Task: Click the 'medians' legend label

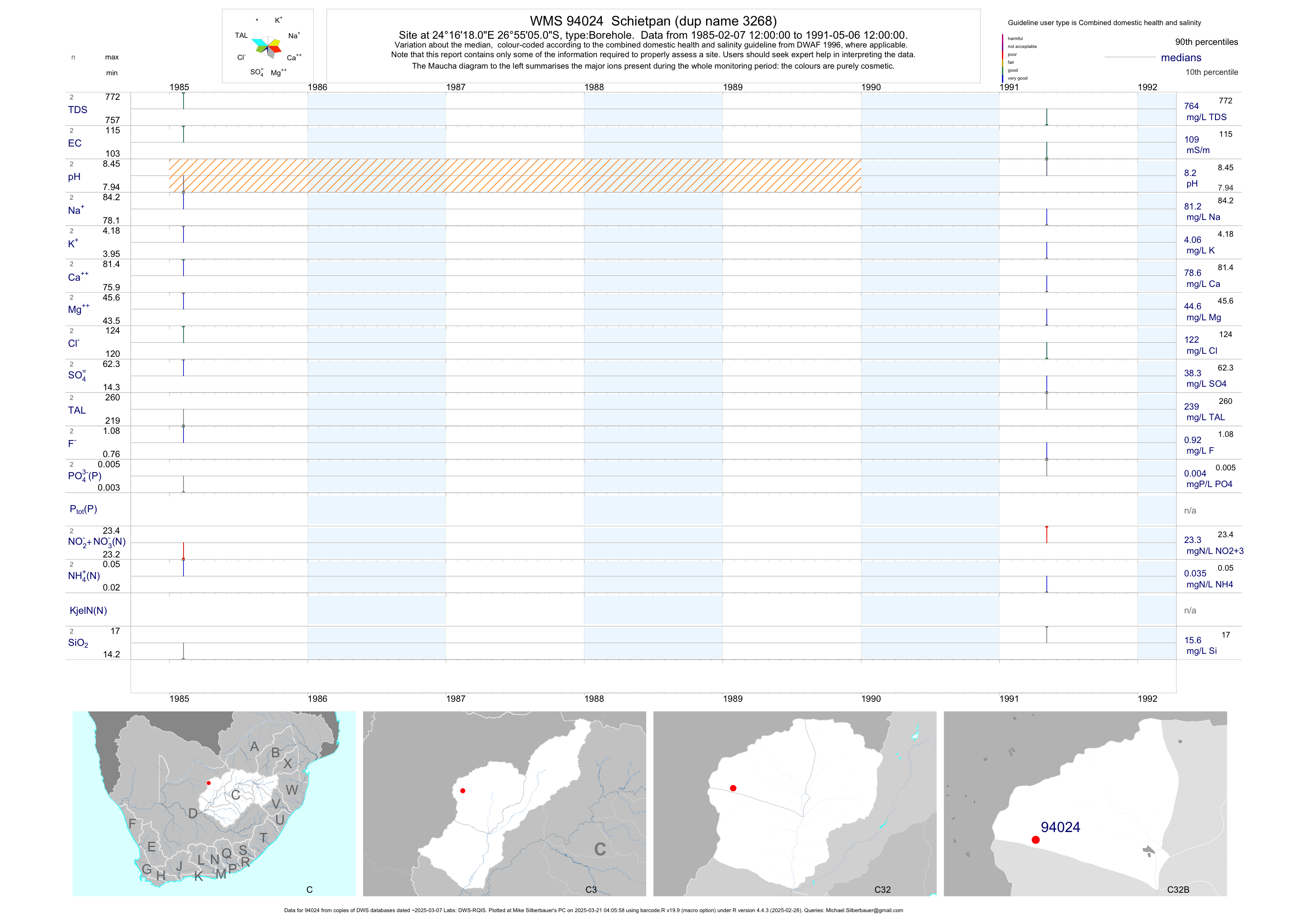Action: point(1181,58)
